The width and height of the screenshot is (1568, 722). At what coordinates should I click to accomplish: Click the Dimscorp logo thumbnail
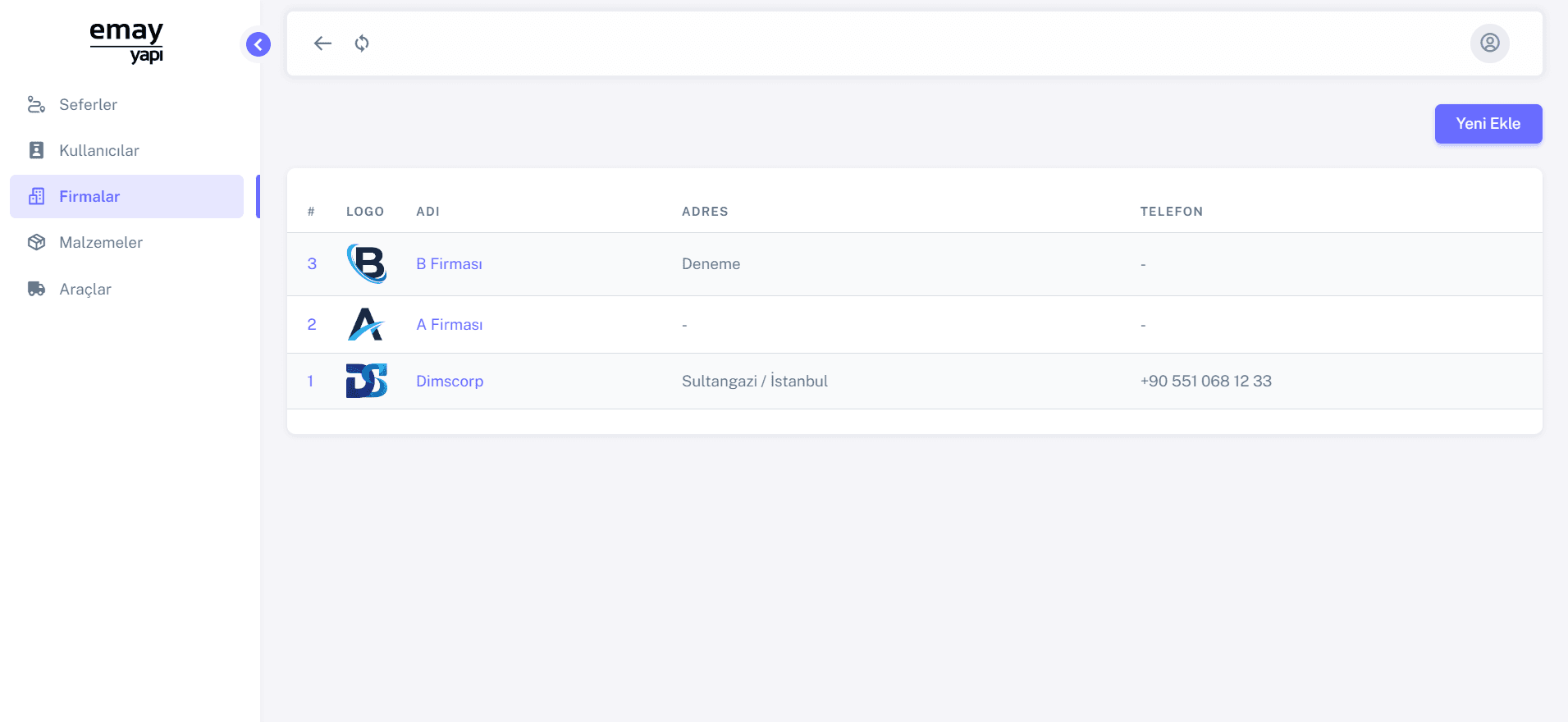[x=366, y=381]
